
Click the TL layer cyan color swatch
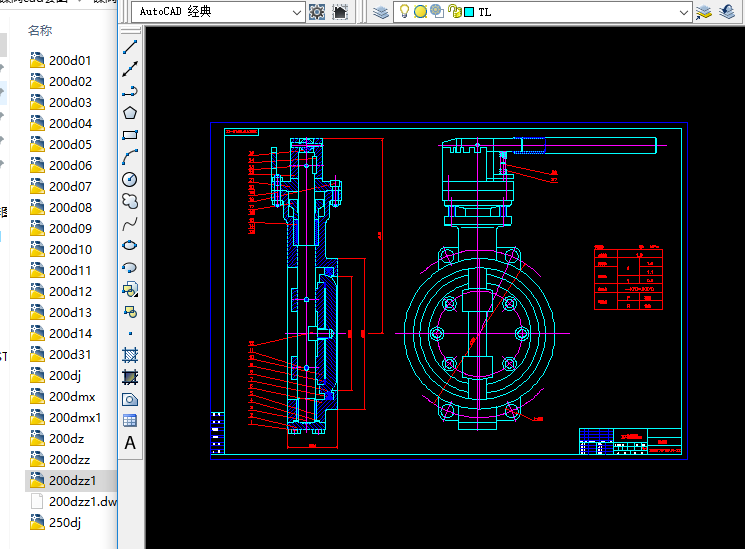point(469,12)
